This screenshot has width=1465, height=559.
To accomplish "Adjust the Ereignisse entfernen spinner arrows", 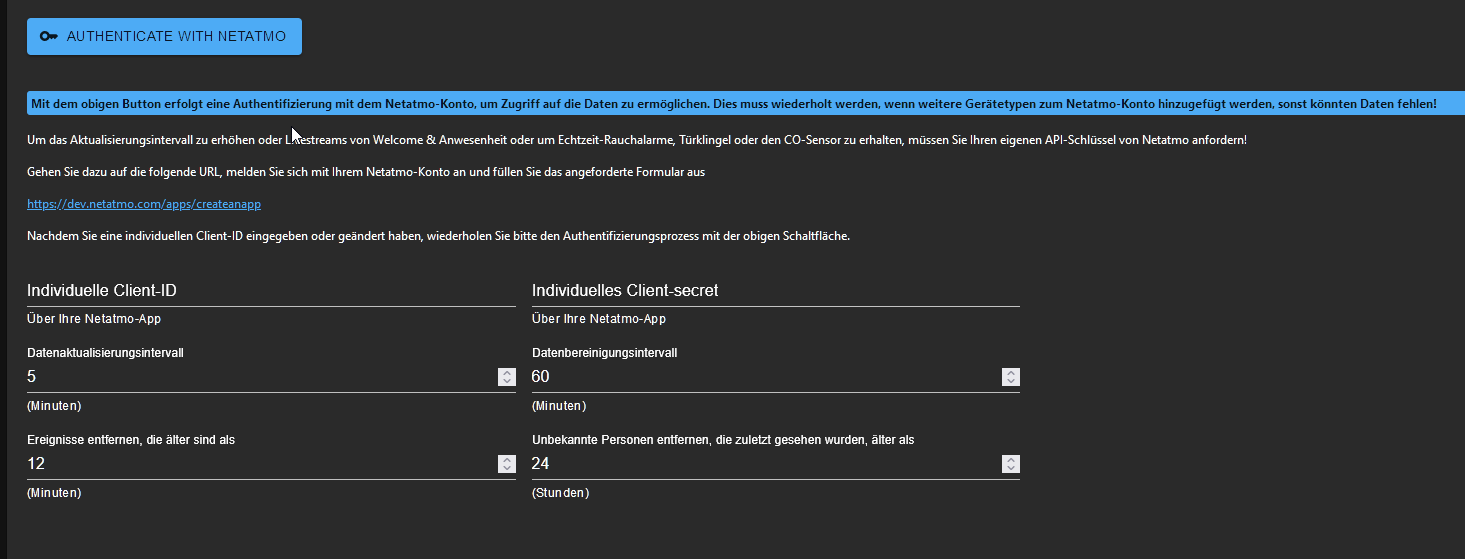I will [x=507, y=464].
